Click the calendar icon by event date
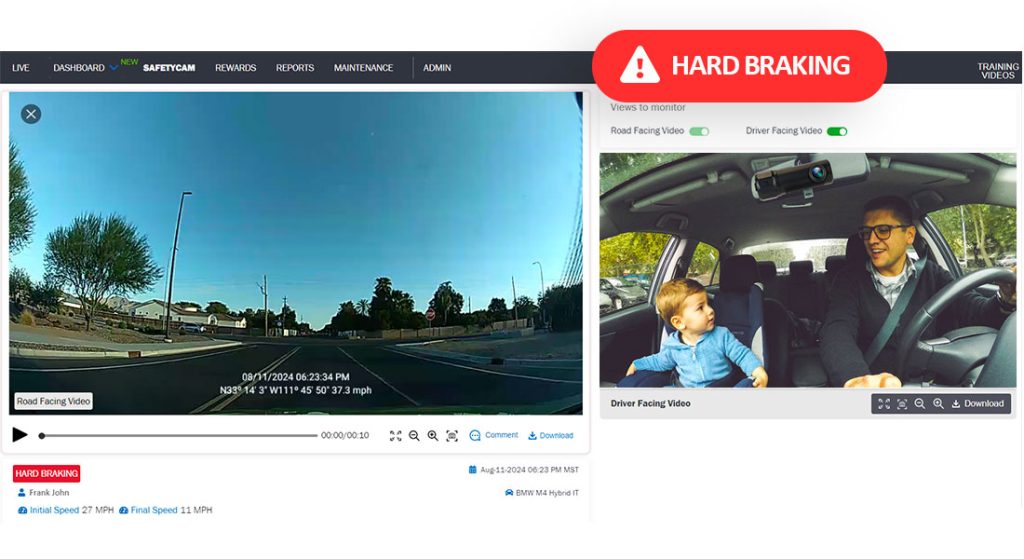The image size is (1024, 559). [473, 470]
